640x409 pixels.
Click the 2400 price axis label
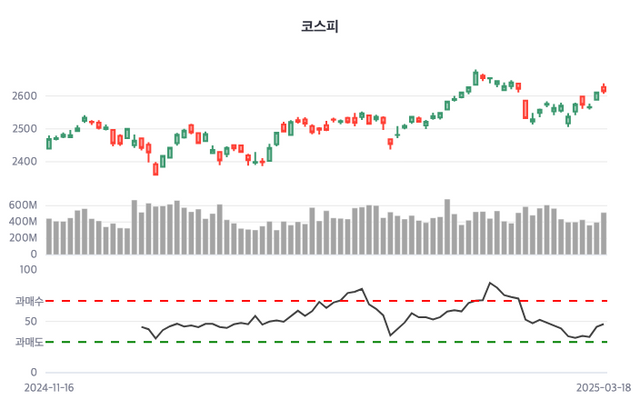[x=24, y=161]
